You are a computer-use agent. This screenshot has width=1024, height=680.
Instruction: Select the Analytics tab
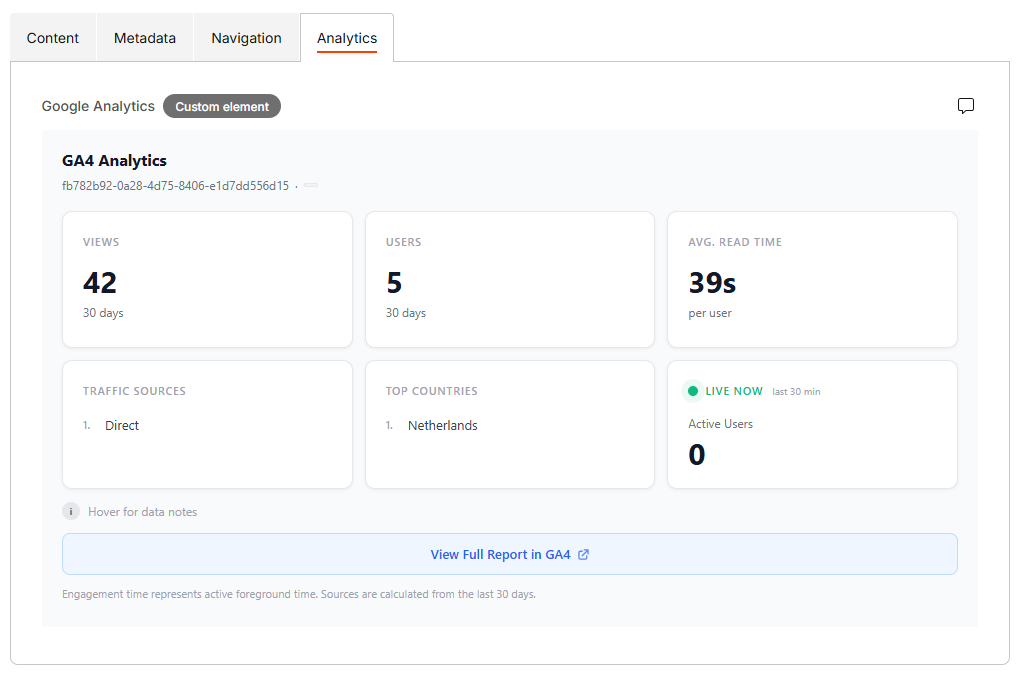tap(347, 38)
